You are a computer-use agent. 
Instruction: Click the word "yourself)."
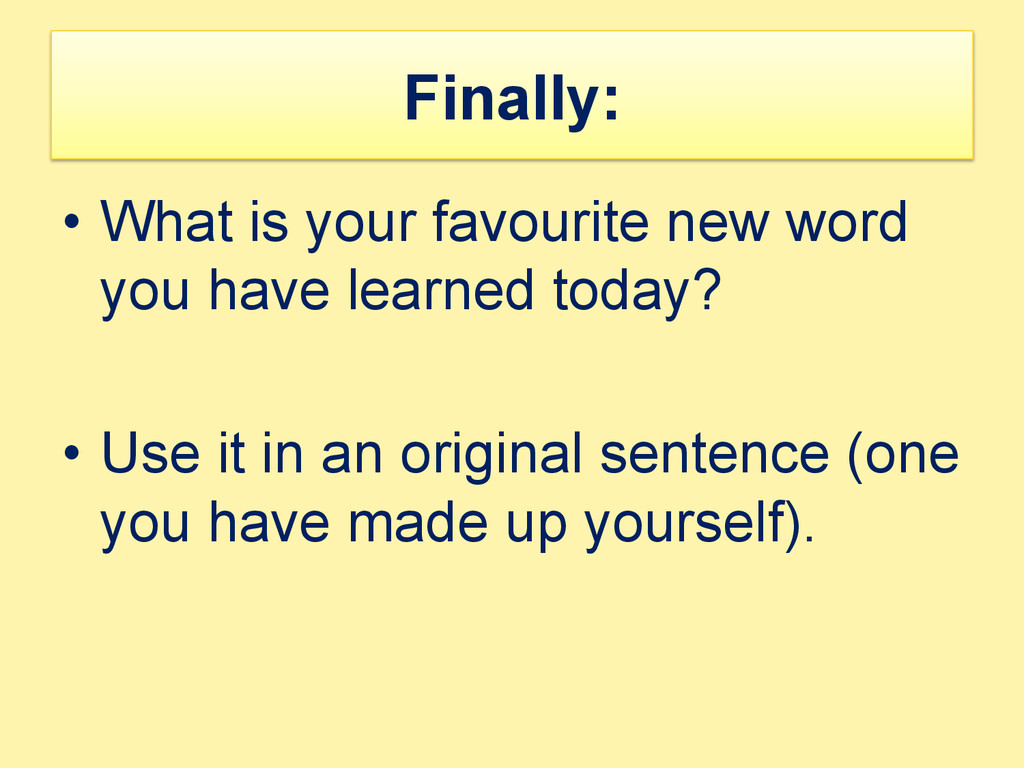(x=700, y=526)
